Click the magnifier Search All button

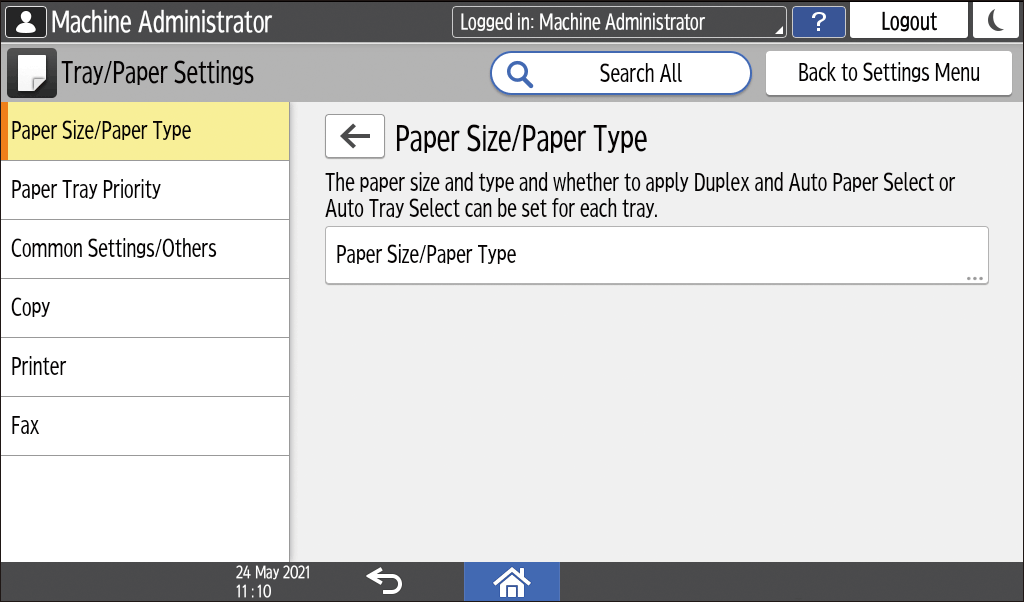click(620, 73)
